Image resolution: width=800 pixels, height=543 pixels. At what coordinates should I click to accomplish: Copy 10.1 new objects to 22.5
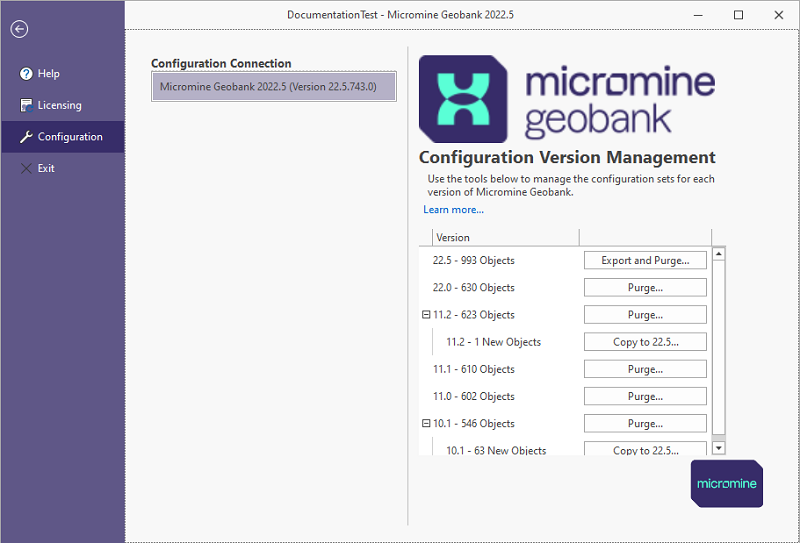[645, 449]
